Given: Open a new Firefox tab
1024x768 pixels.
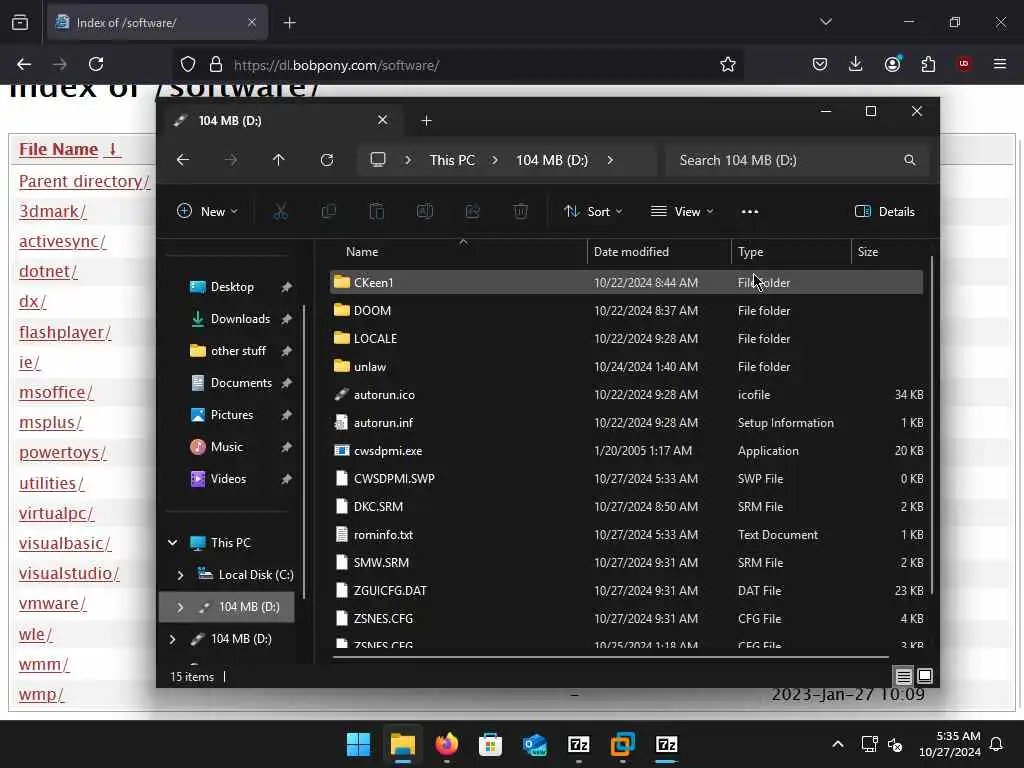Looking at the screenshot, I should point(289,23).
